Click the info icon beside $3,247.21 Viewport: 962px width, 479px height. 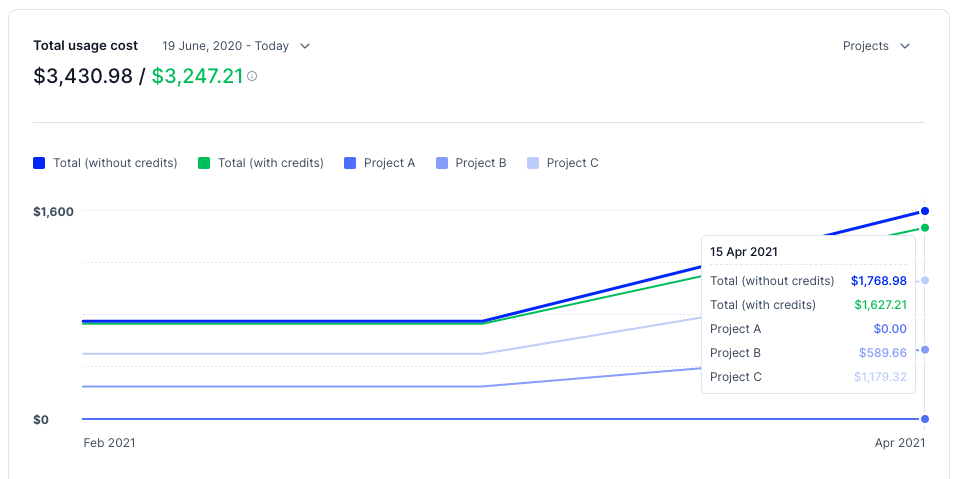pyautogui.click(x=252, y=77)
